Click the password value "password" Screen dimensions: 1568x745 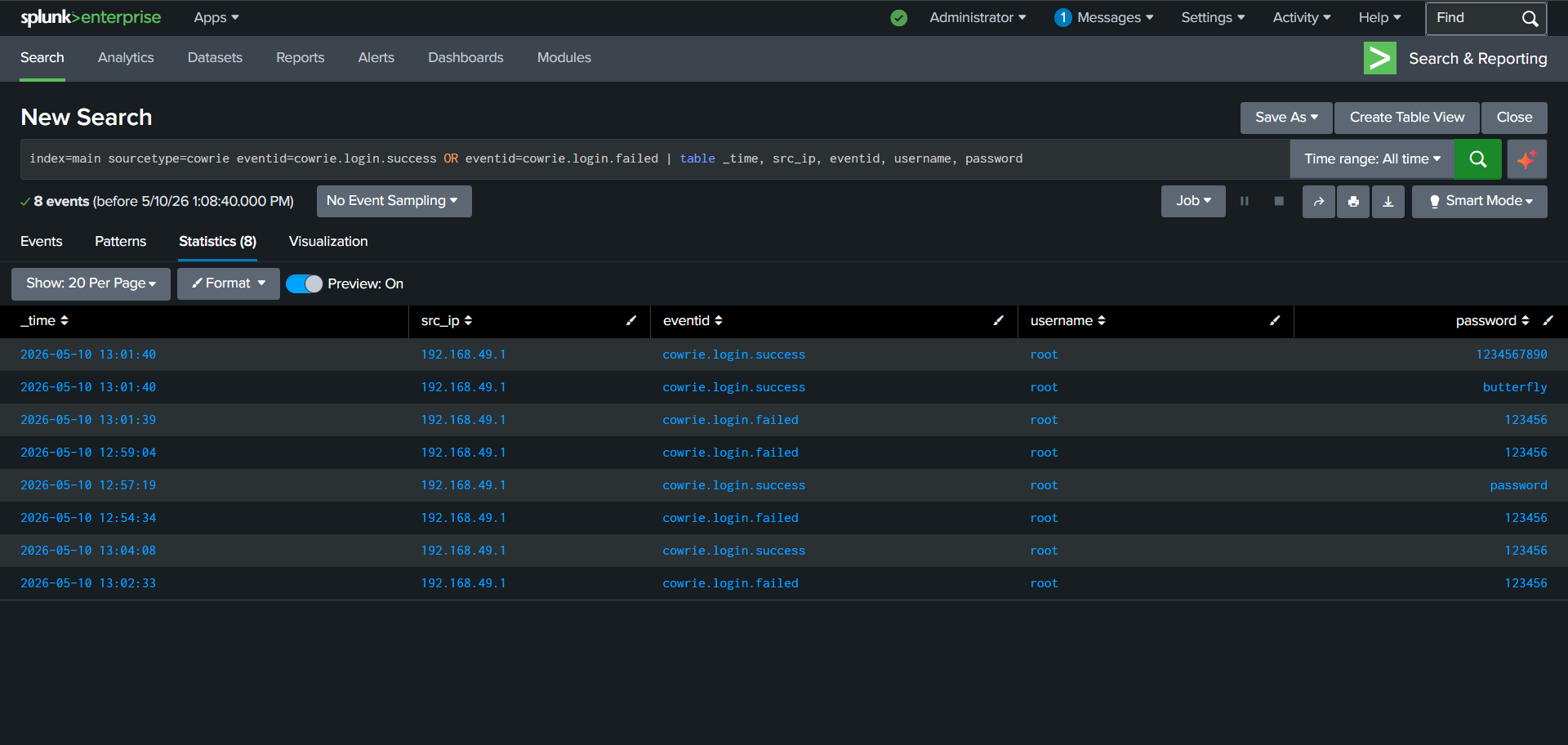coord(1518,485)
